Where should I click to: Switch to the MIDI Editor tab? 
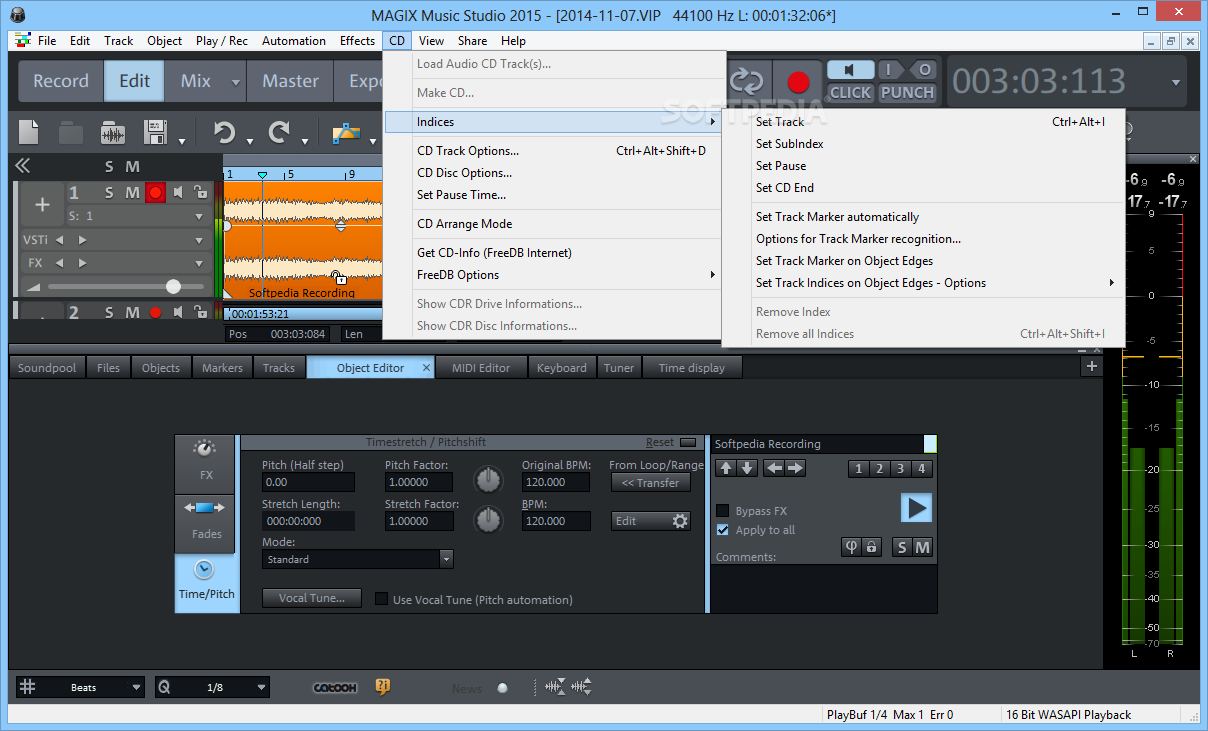481,367
